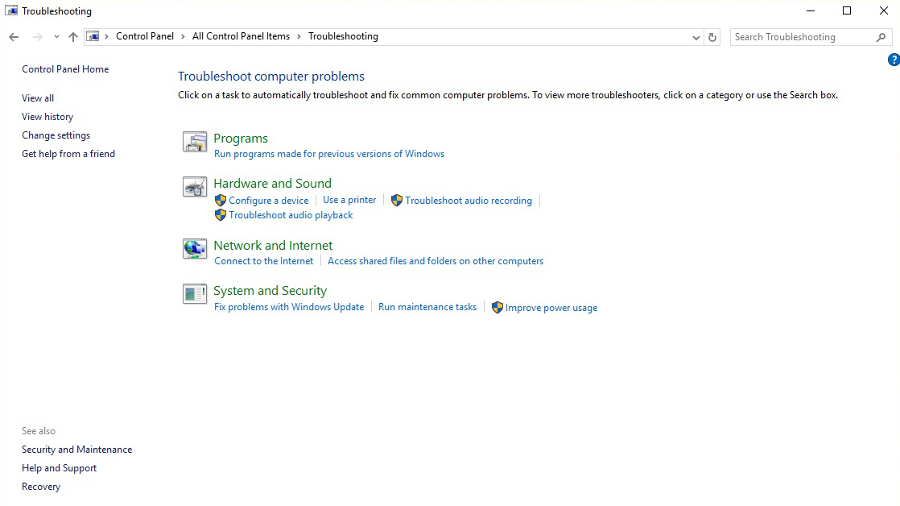This screenshot has width=900, height=506.
Task: Click the System and Security category icon
Action: point(195,294)
